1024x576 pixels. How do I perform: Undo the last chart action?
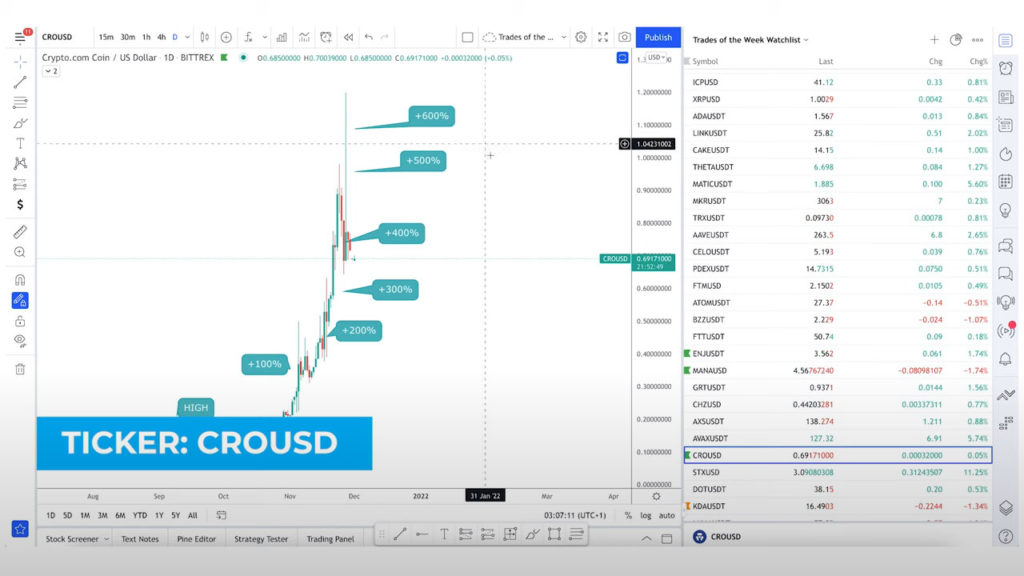tap(369, 37)
